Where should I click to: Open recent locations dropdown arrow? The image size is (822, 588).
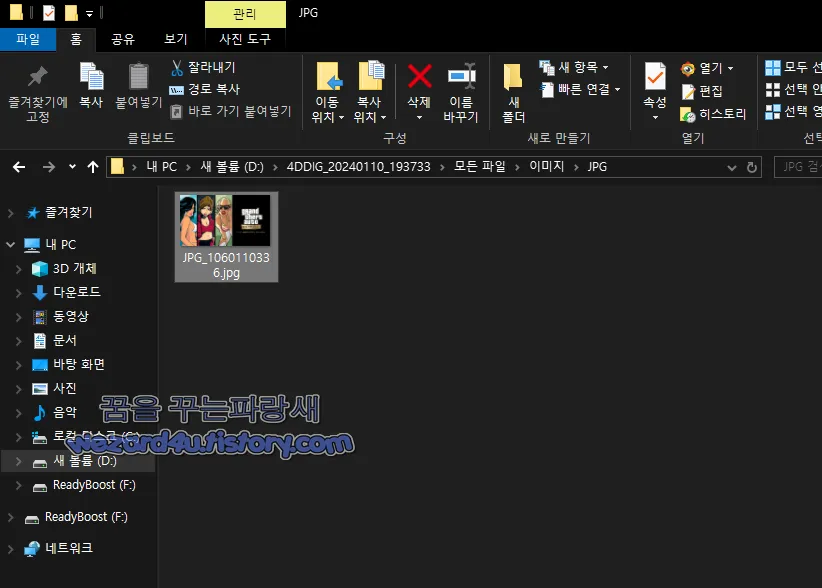72,167
